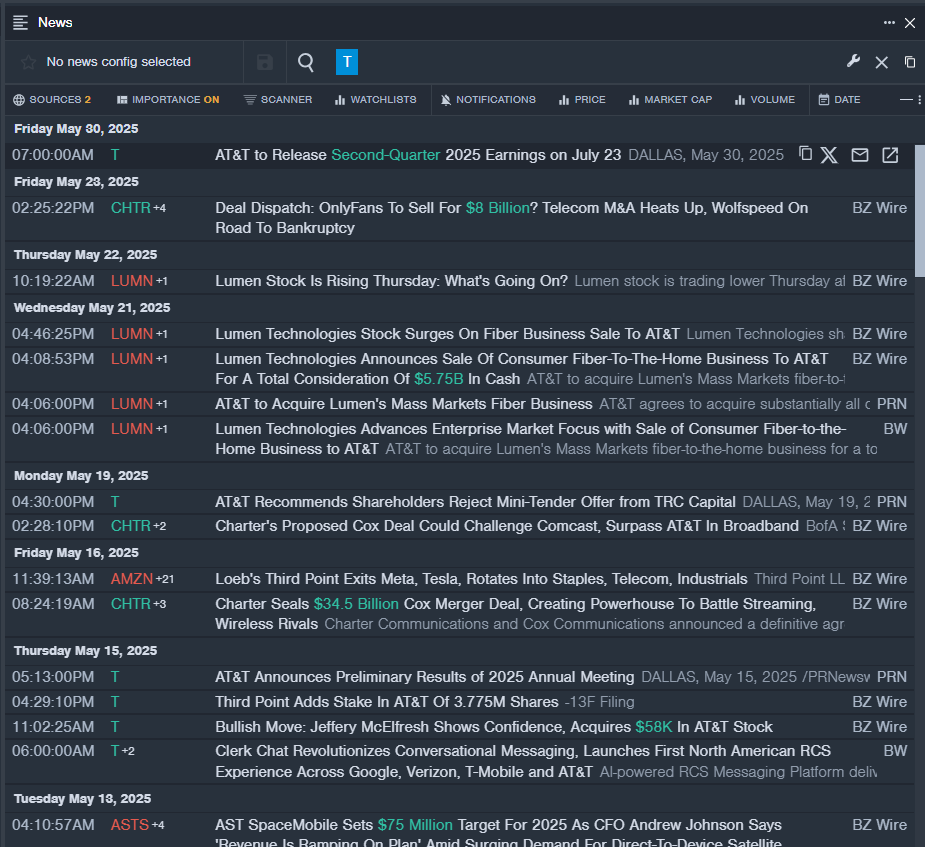925x847 pixels.
Task: Email the AT&T earnings story
Action: (860, 155)
